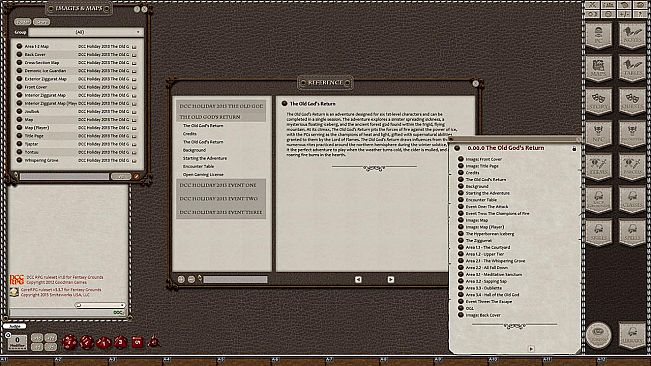Select Open Gaming License in Reference index
The width and height of the screenshot is (651, 366).
203,175
